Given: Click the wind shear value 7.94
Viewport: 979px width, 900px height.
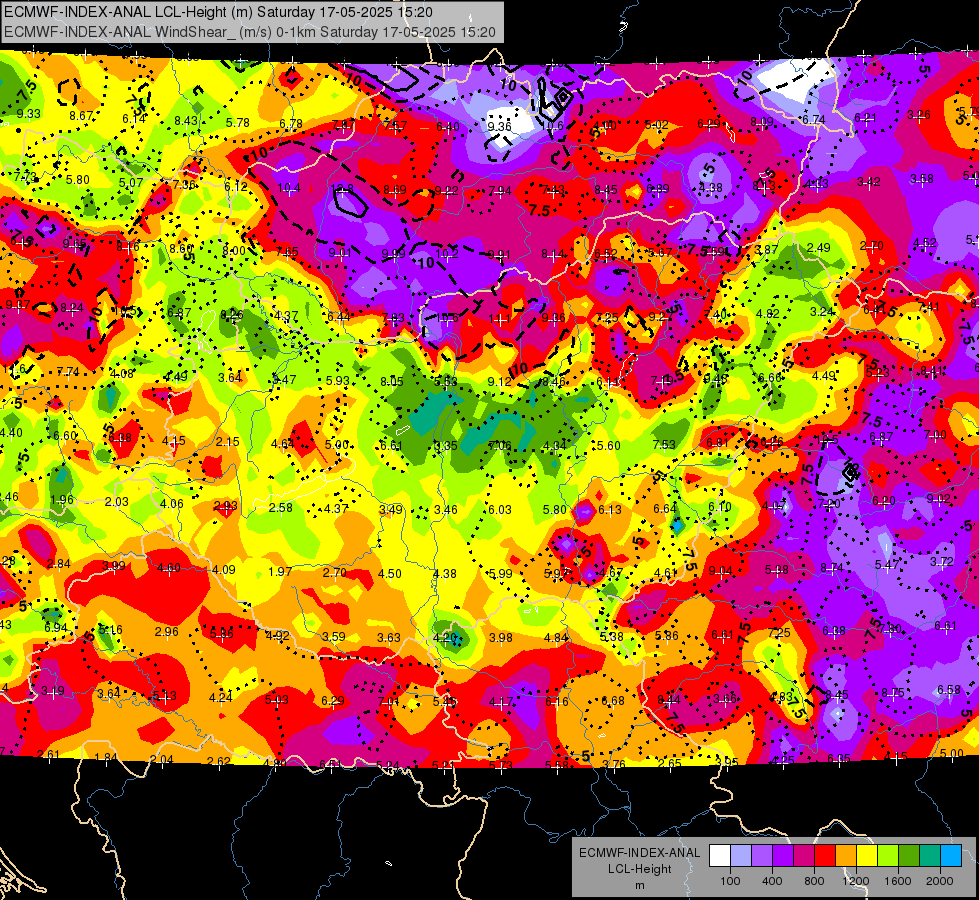Looking at the screenshot, I should pos(499,190).
